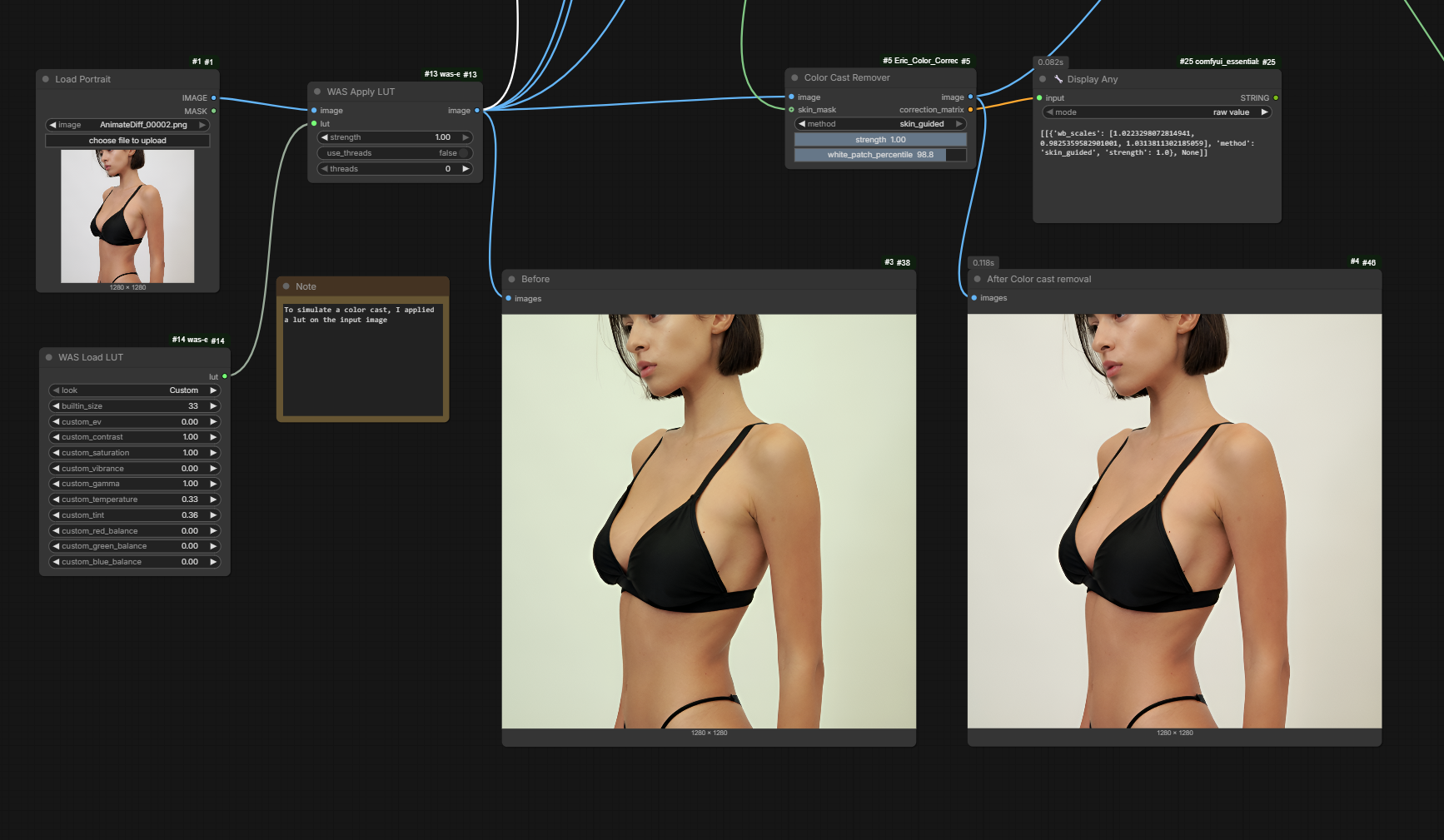The width and height of the screenshot is (1444, 840).
Task: Click image input port on Color Cast Remover
Action: (791, 97)
